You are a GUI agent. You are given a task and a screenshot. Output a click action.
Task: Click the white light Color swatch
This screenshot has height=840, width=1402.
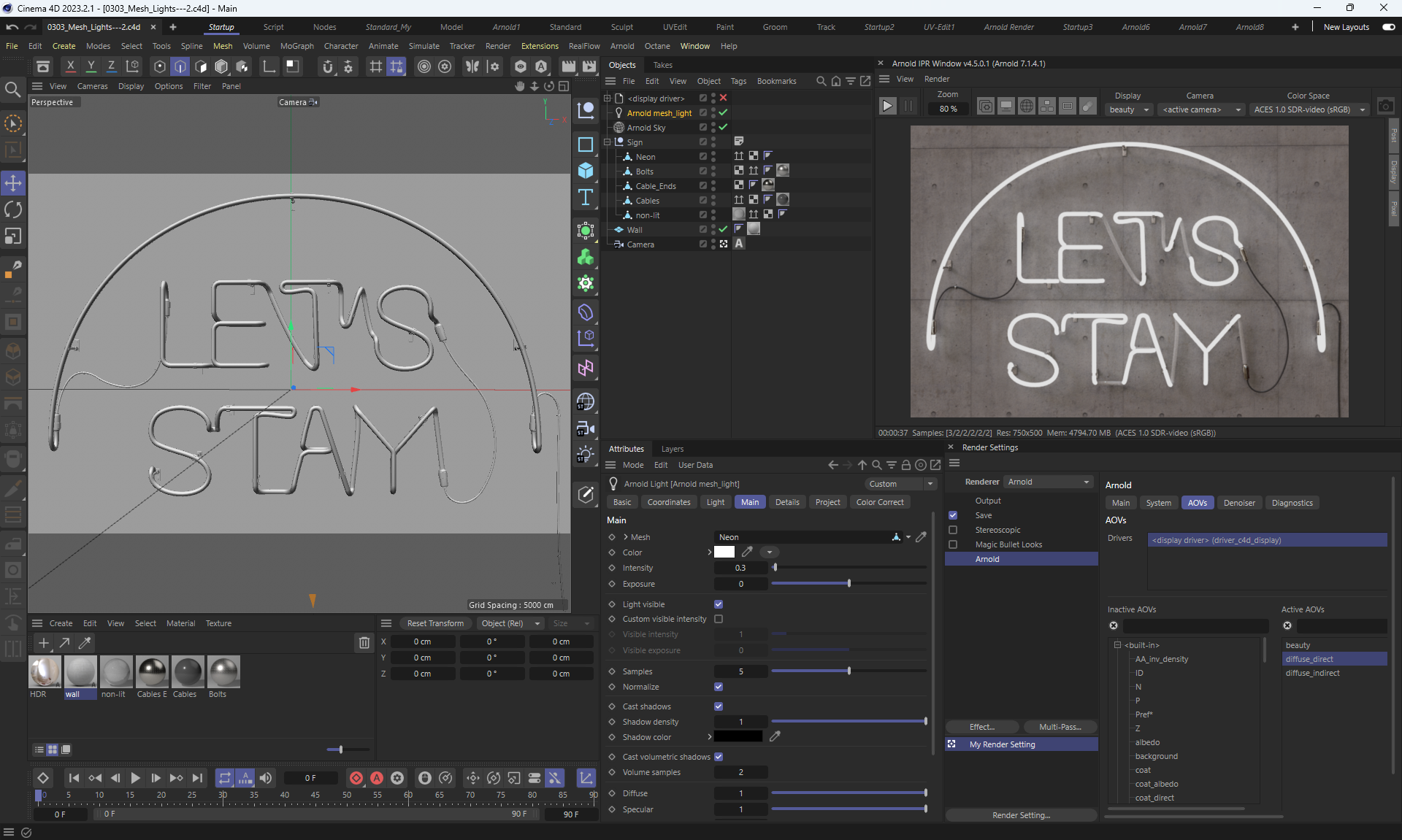pyautogui.click(x=724, y=552)
